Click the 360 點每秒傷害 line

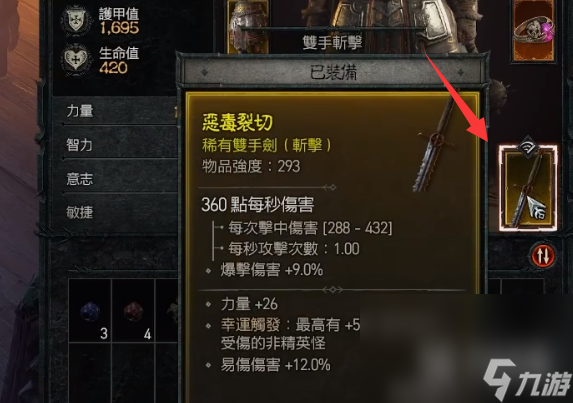(258, 205)
